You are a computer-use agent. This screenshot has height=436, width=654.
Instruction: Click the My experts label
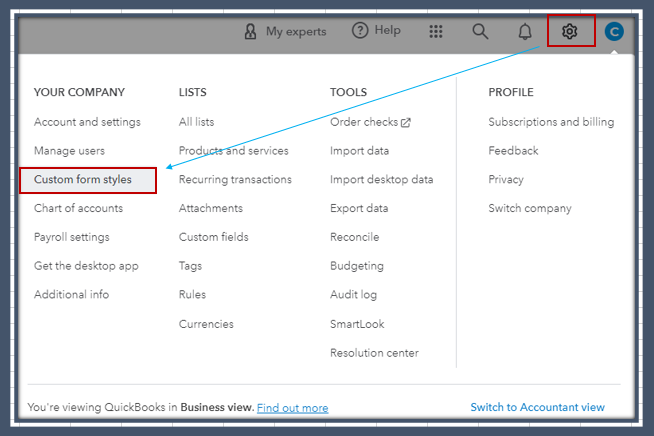pos(296,32)
